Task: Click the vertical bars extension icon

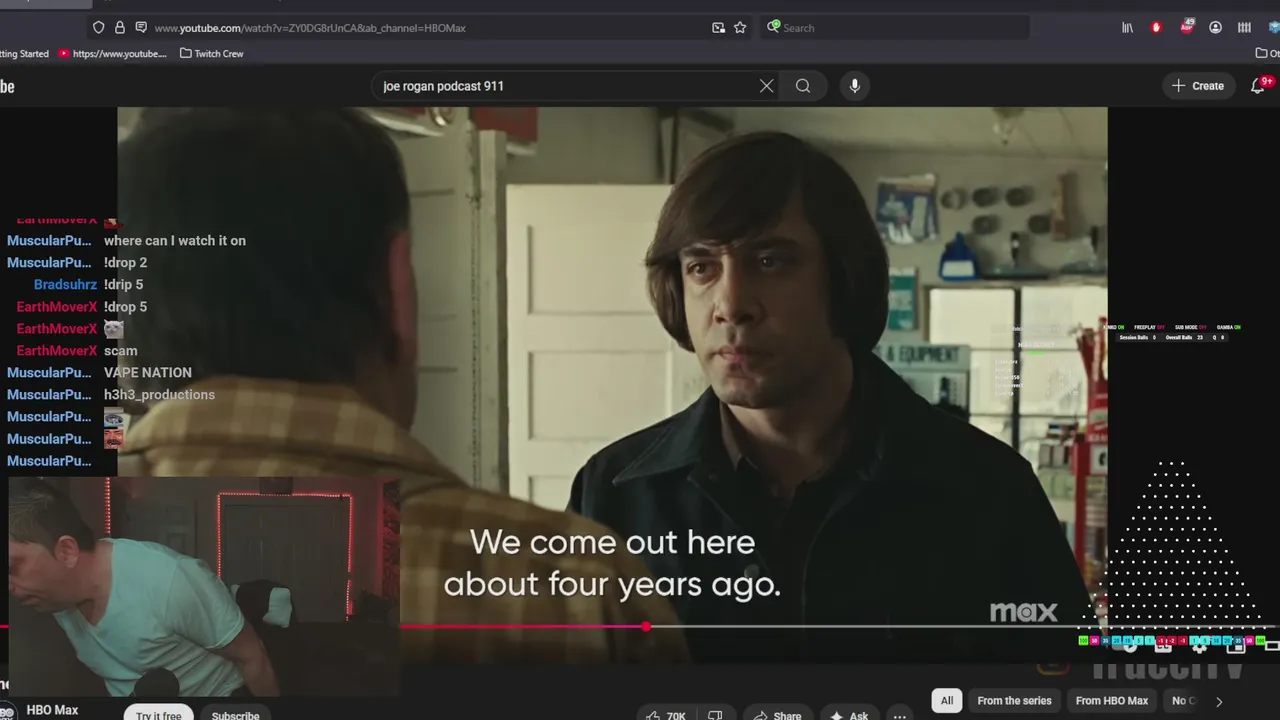Action: [1244, 28]
